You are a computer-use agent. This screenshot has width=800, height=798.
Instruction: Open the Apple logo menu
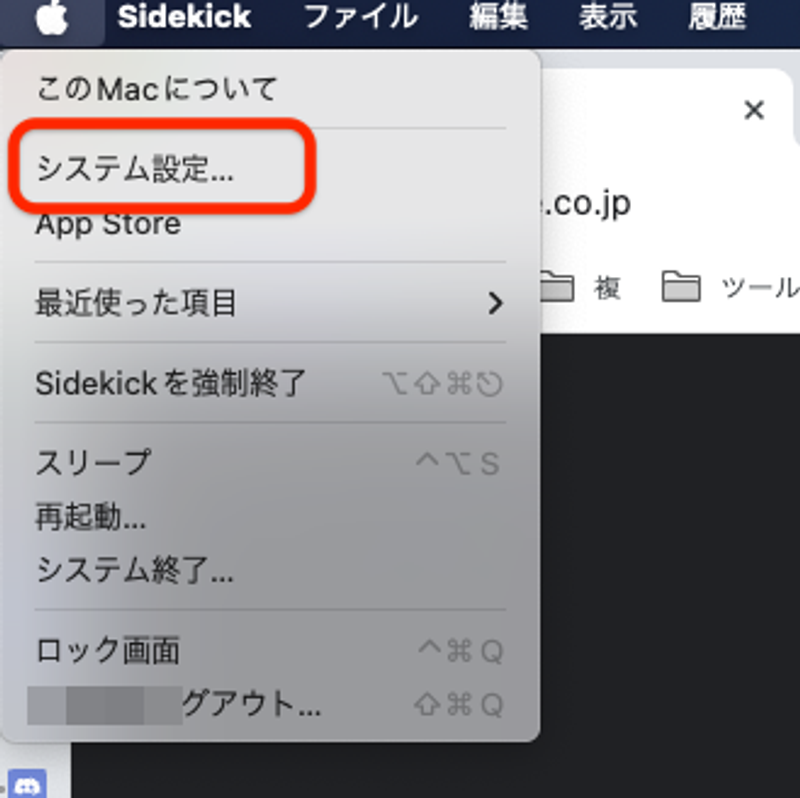point(52,18)
